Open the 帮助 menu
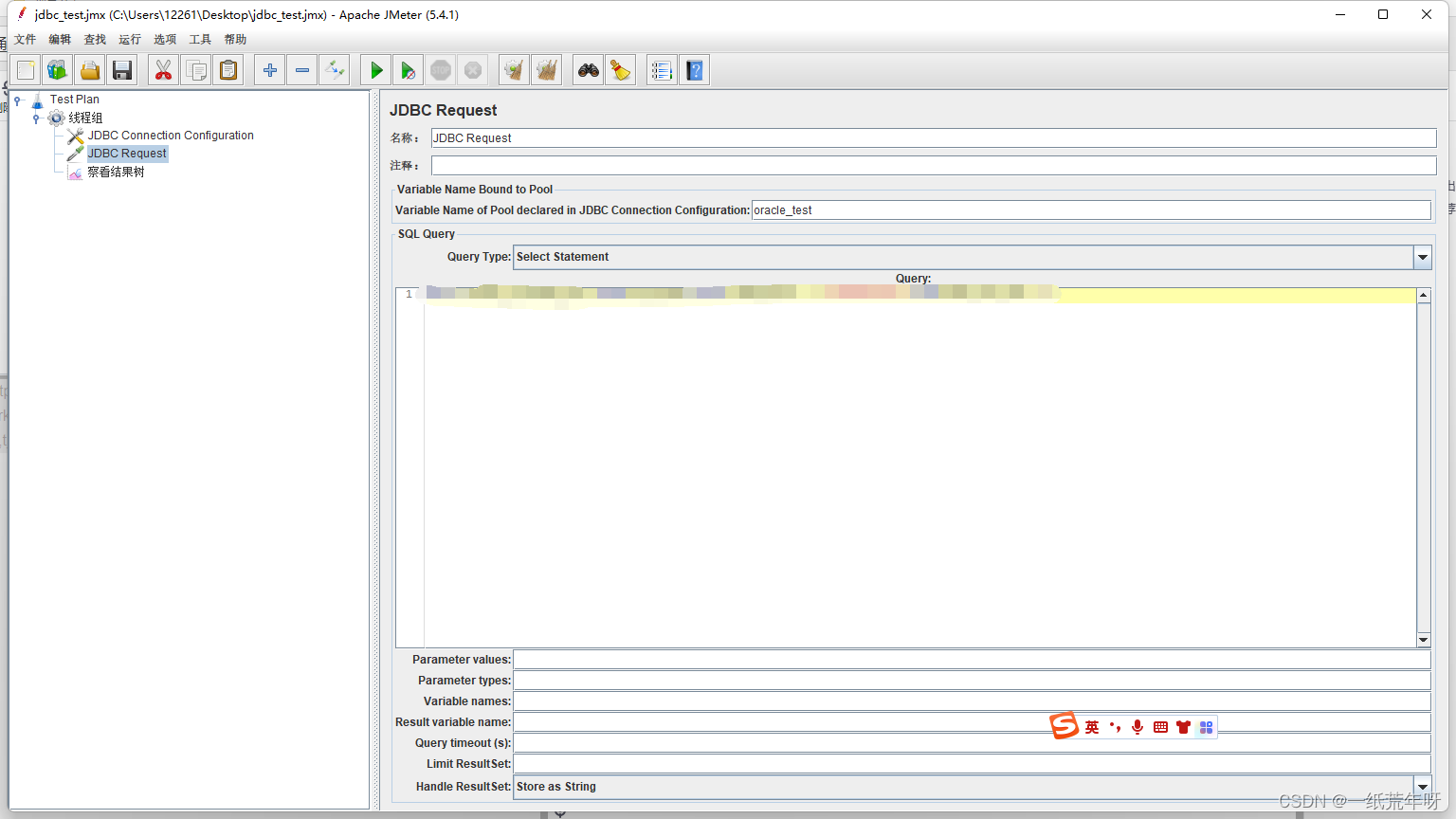Viewport: 1456px width, 819px height. (235, 40)
